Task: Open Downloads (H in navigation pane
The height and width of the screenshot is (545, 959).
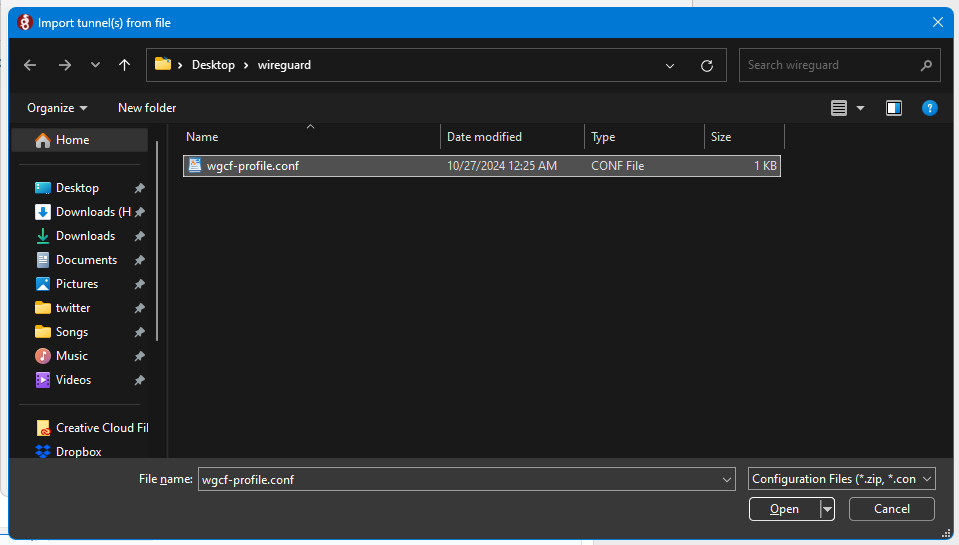Action: [83, 212]
